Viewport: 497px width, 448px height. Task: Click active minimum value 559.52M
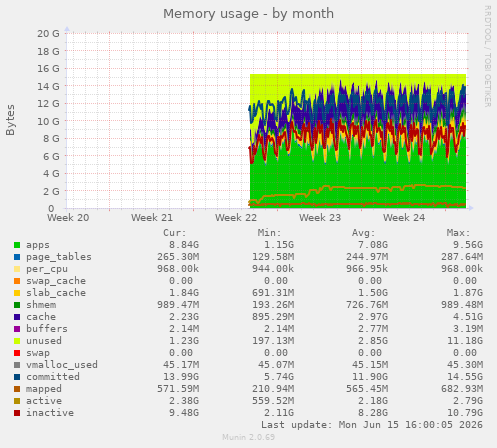(x=273, y=401)
